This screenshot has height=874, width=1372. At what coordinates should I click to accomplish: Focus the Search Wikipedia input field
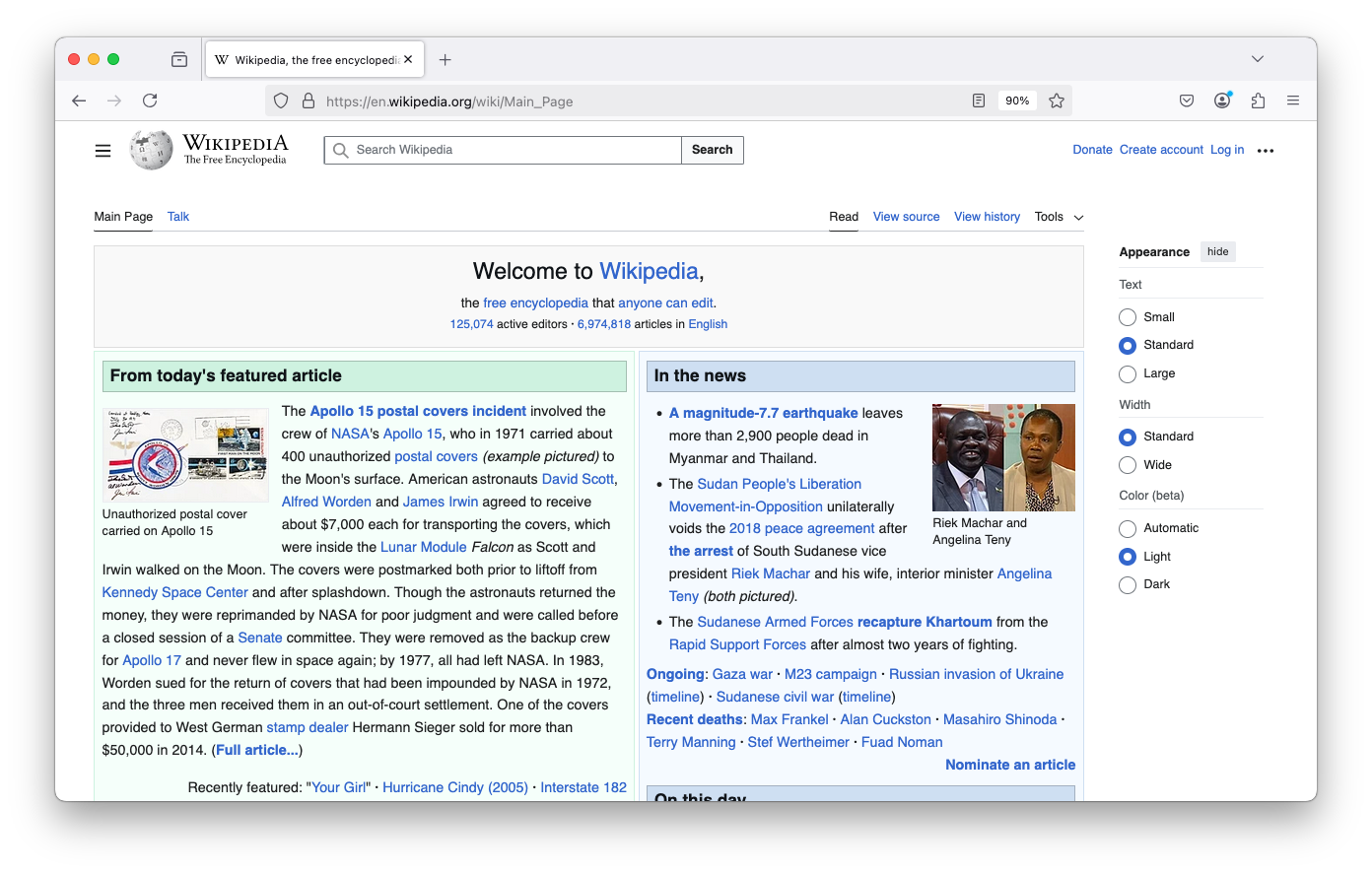click(x=503, y=150)
